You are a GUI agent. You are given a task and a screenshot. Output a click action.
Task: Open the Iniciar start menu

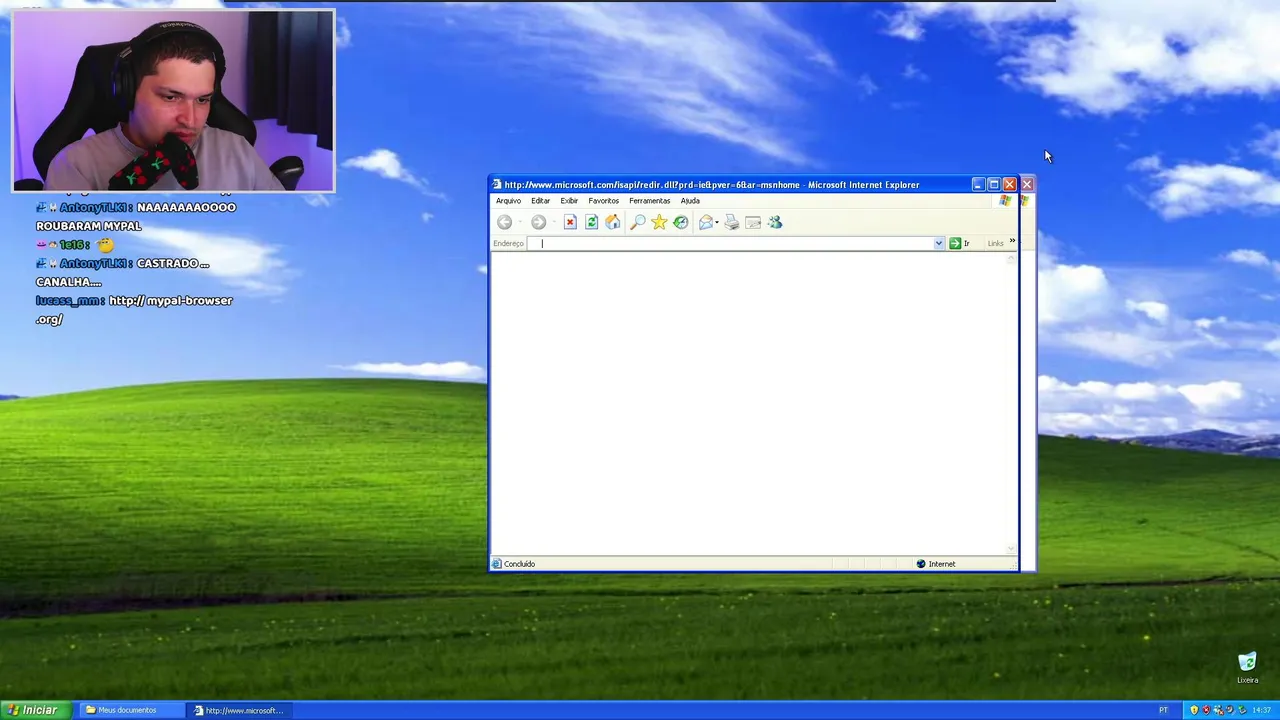point(33,710)
